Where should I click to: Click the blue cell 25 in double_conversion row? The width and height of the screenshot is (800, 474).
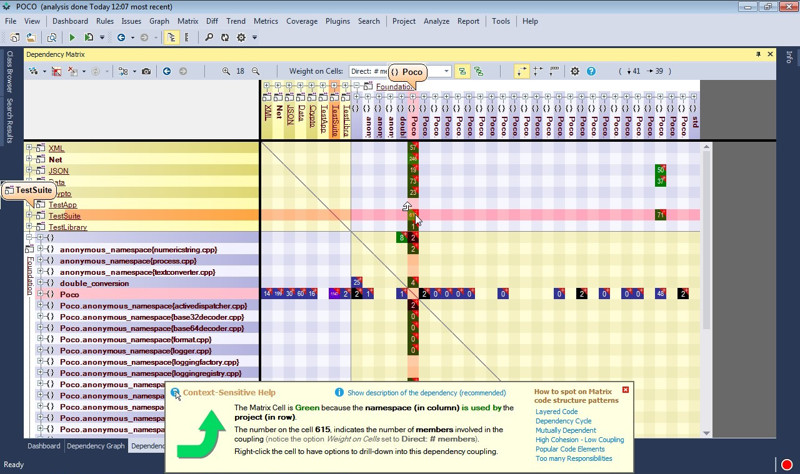357,282
